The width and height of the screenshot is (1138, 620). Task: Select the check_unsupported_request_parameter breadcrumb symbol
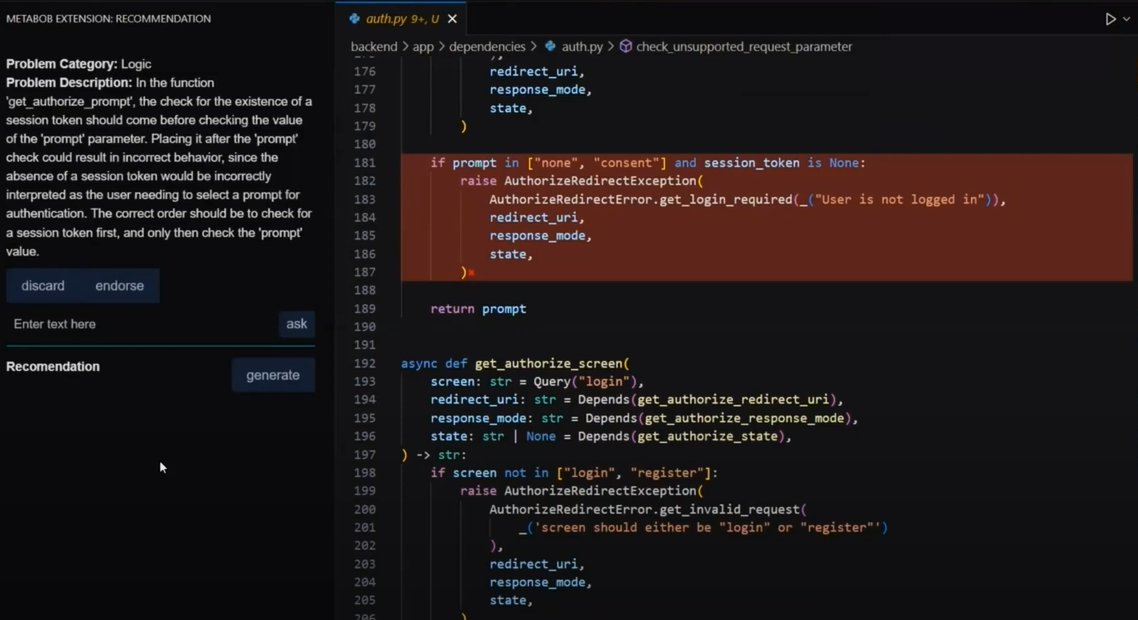click(744, 46)
